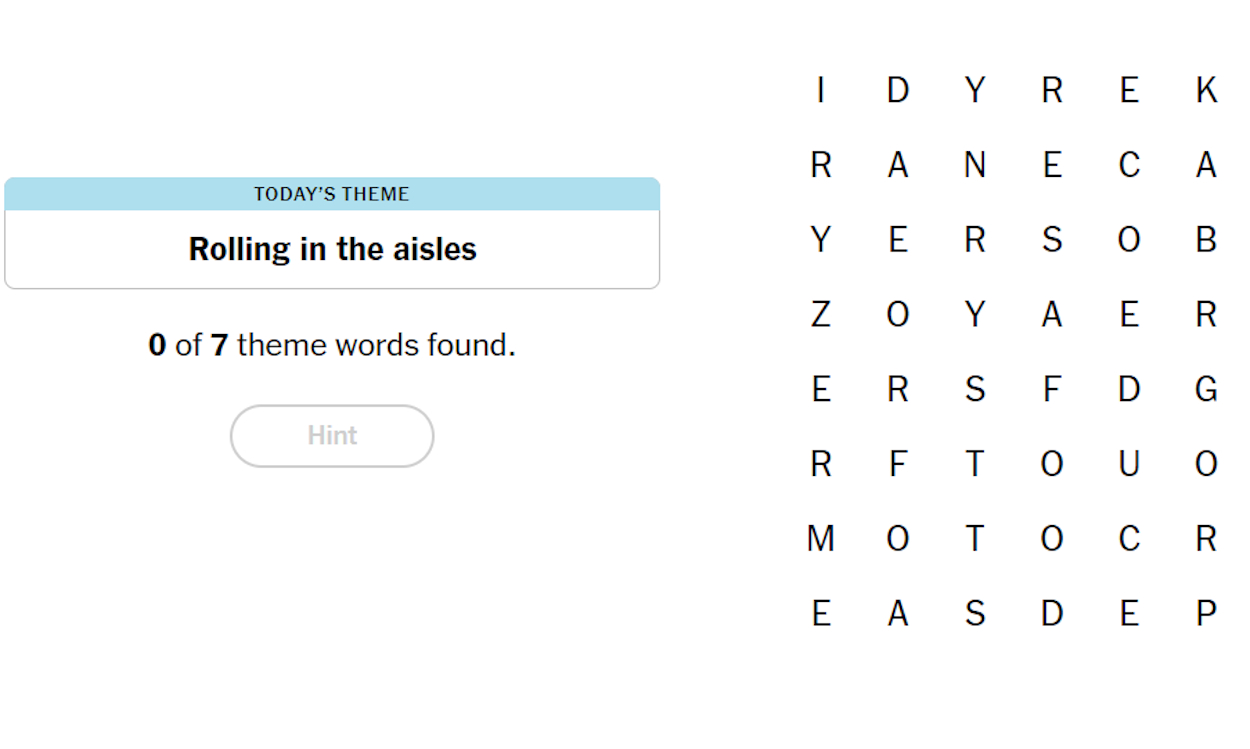Select the letter K ending the top row
This screenshot has width=1250, height=749.
tap(1206, 90)
